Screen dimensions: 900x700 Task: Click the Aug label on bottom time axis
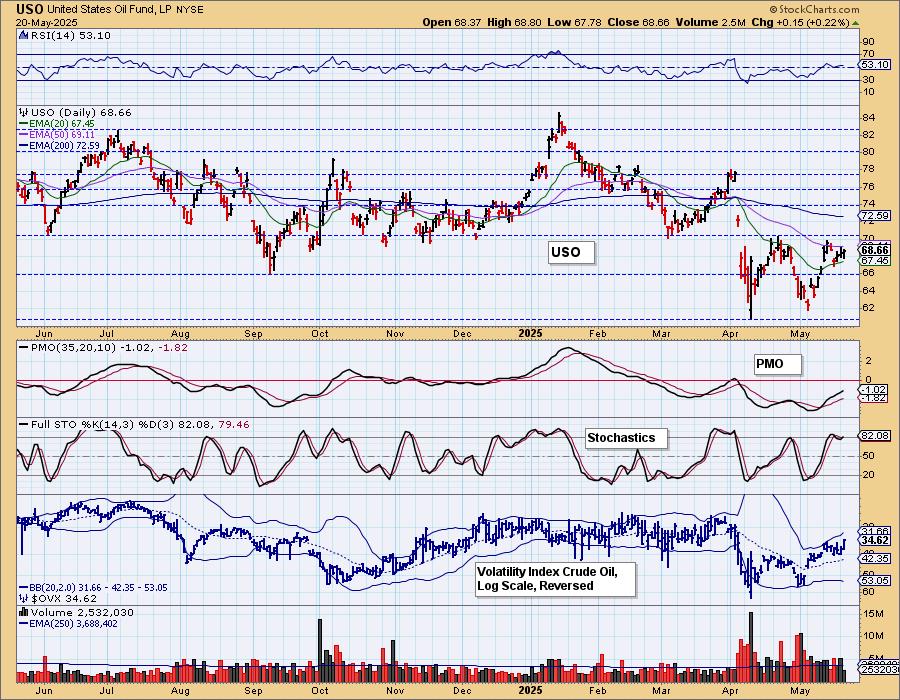(180, 691)
